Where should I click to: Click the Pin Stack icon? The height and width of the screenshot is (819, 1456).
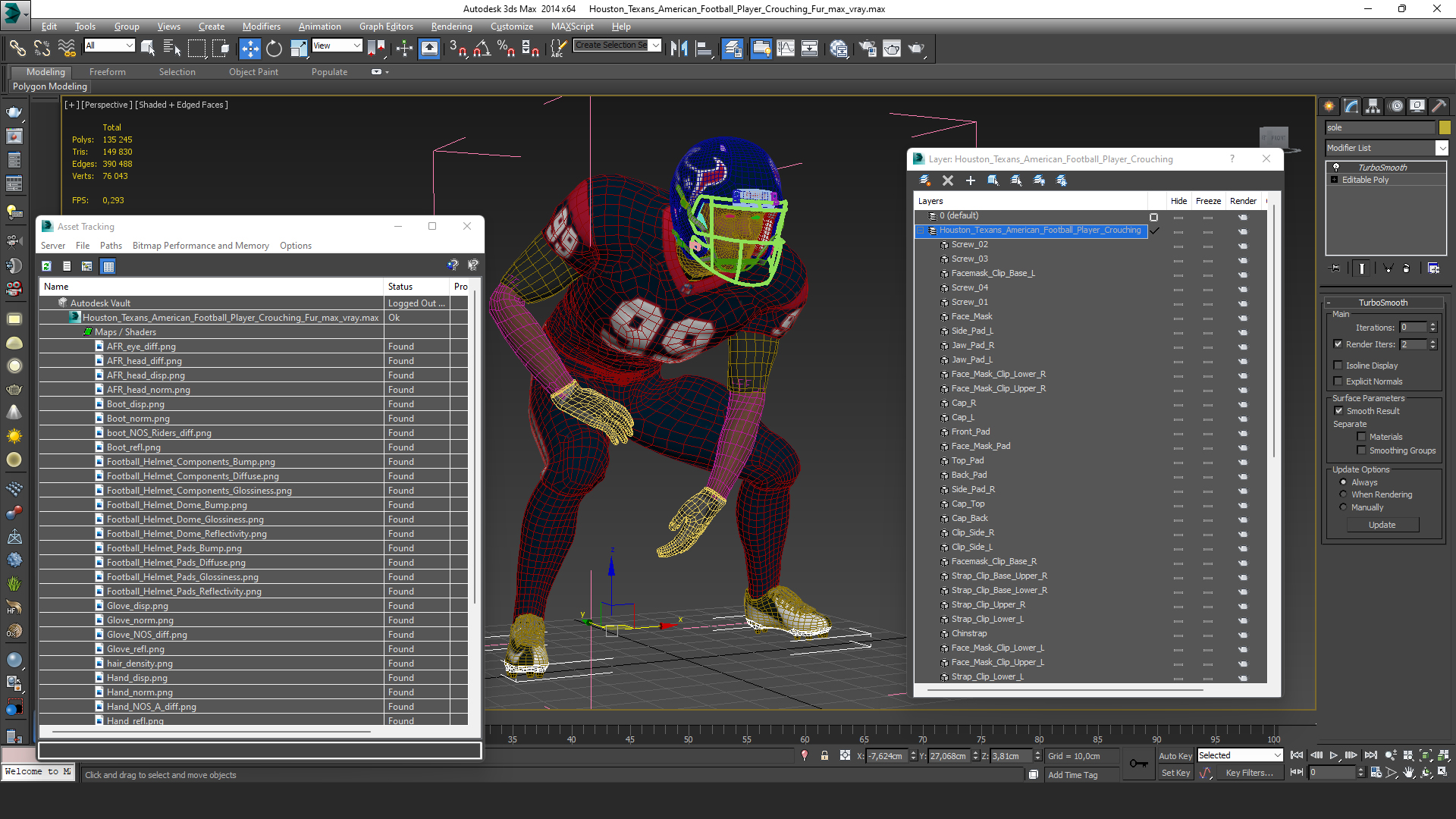click(x=1335, y=268)
